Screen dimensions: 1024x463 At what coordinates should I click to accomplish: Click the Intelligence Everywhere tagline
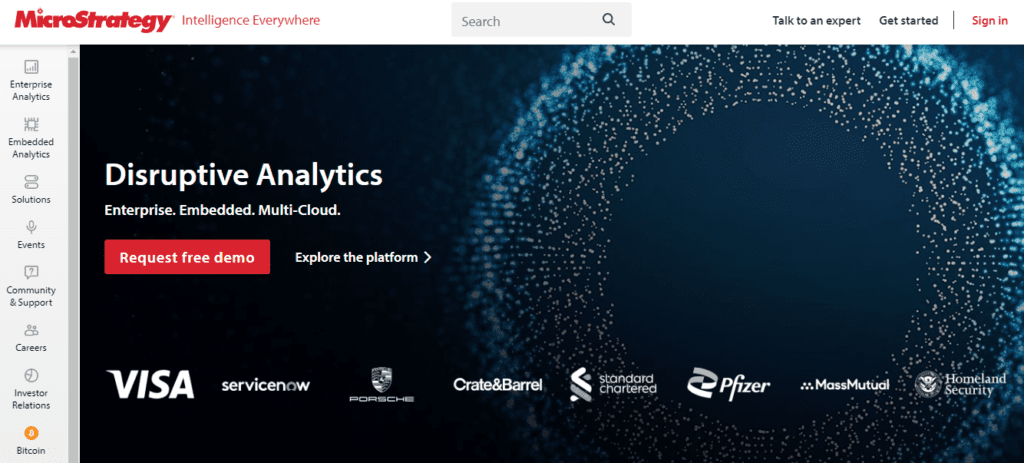coord(251,20)
